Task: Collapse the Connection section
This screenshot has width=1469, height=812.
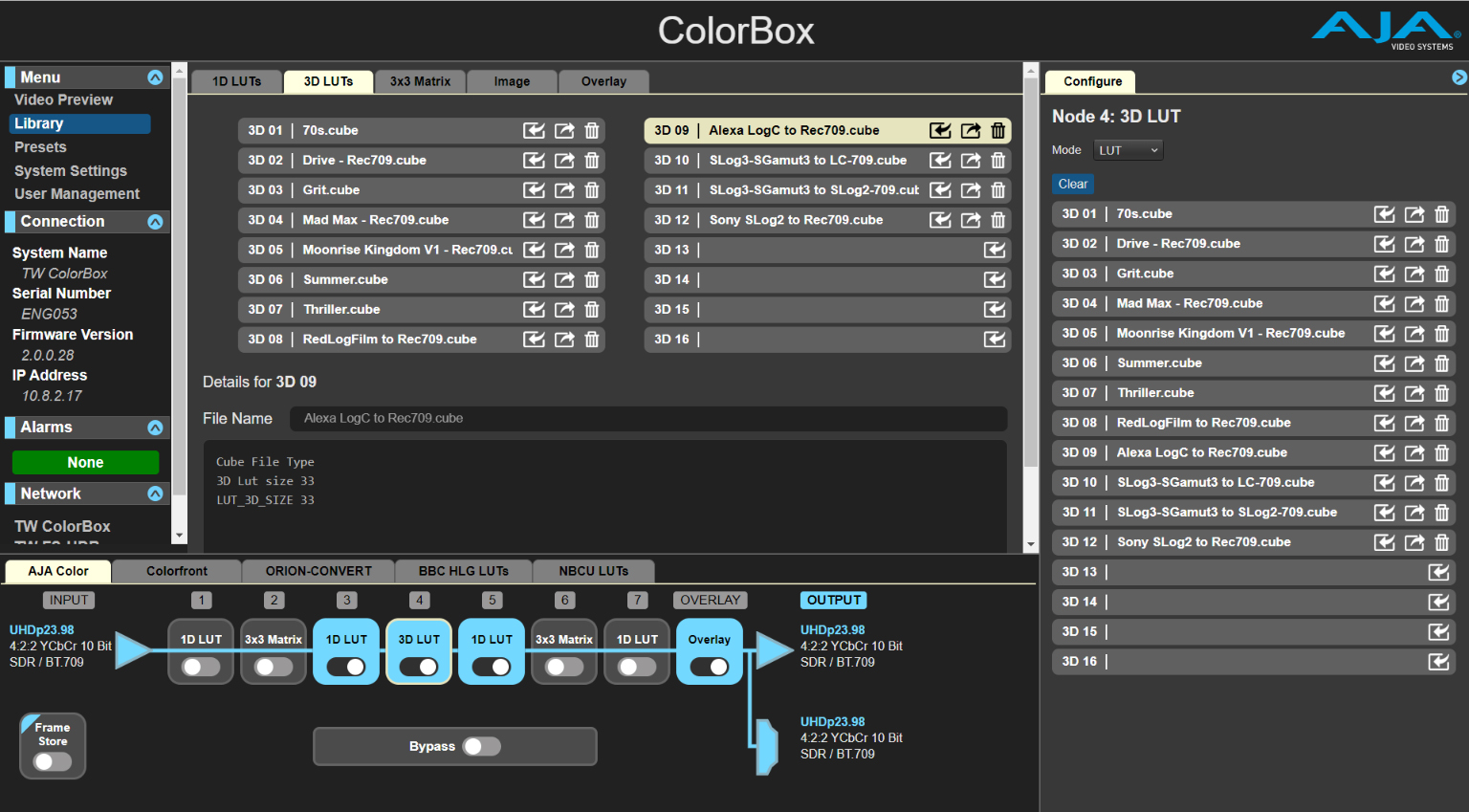Action: 157,221
